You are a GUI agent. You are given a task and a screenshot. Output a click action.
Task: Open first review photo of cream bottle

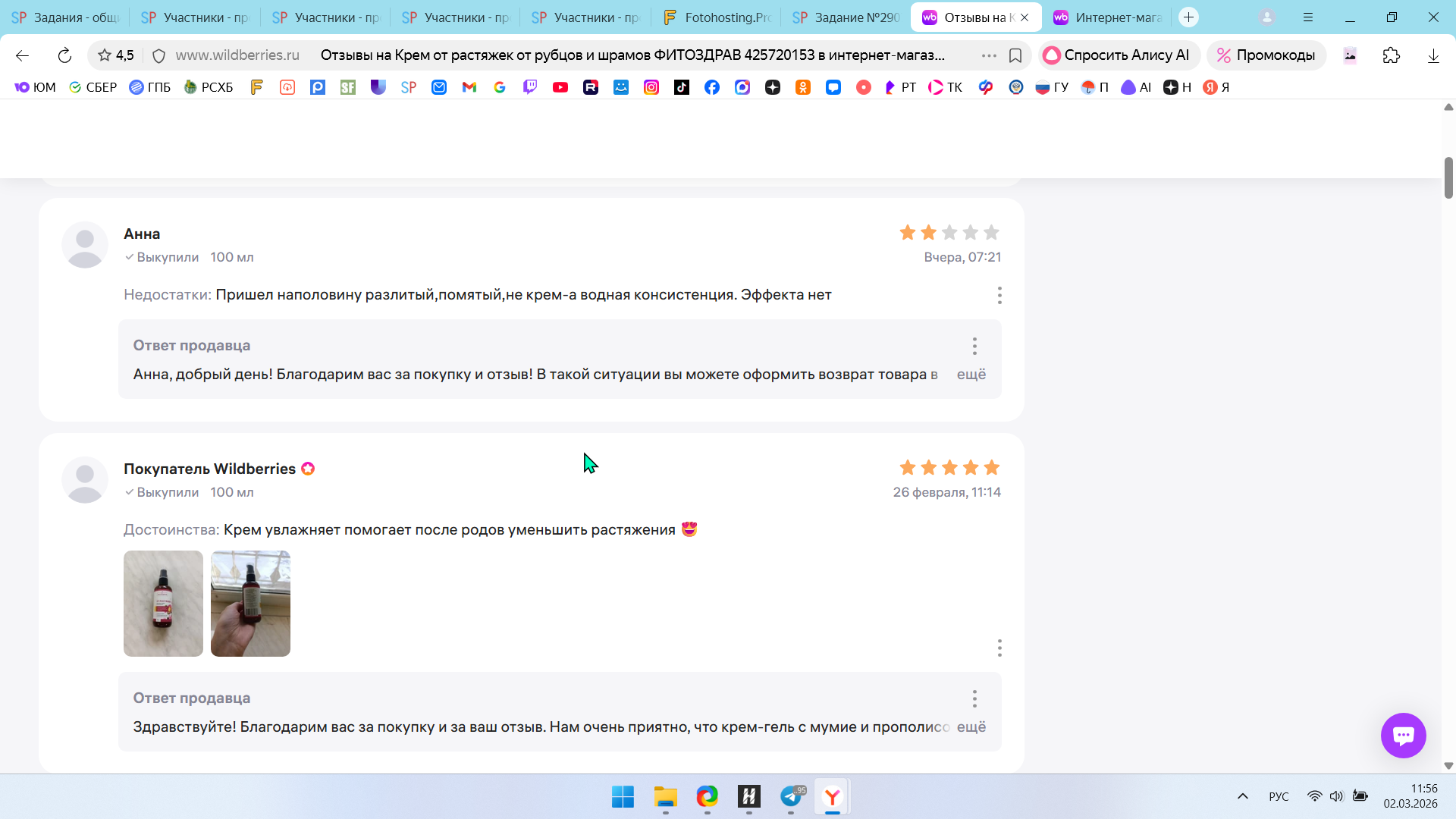(163, 604)
